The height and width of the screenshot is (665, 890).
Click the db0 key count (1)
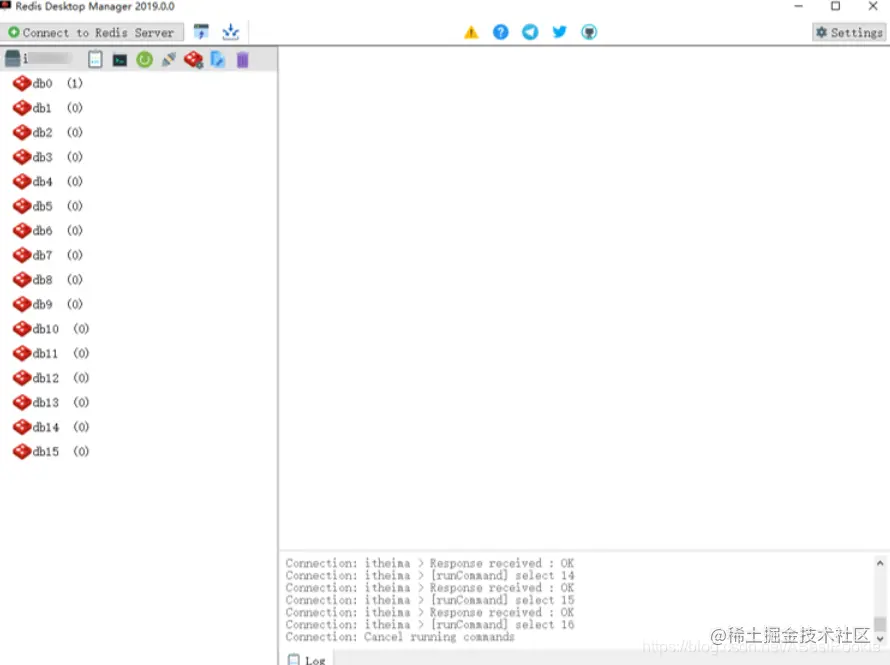pos(75,83)
